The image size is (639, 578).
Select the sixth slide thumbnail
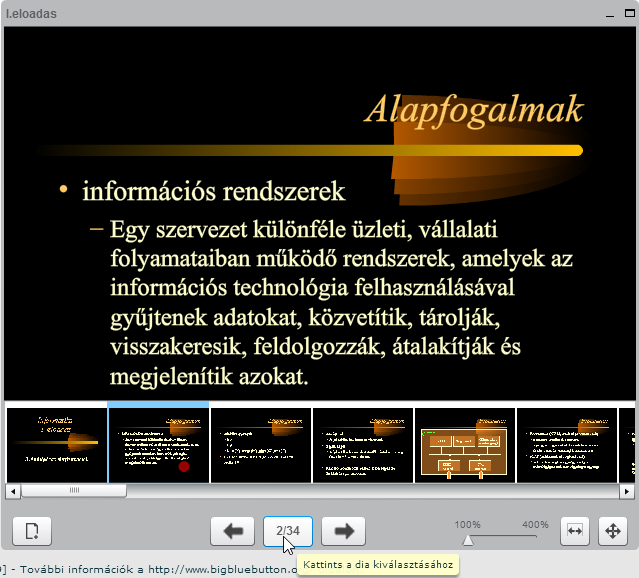(566, 445)
